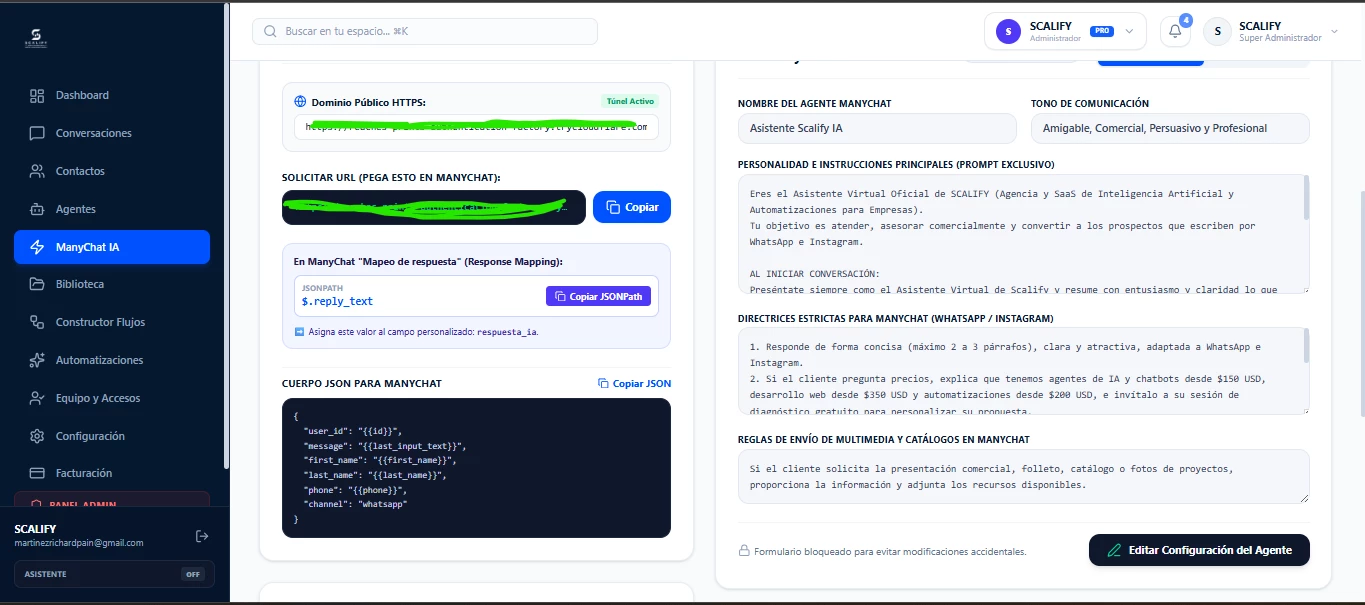This screenshot has height=605, width=1365.
Task: Toggle the ASISTENTE OFF switch
Action: pos(192,574)
